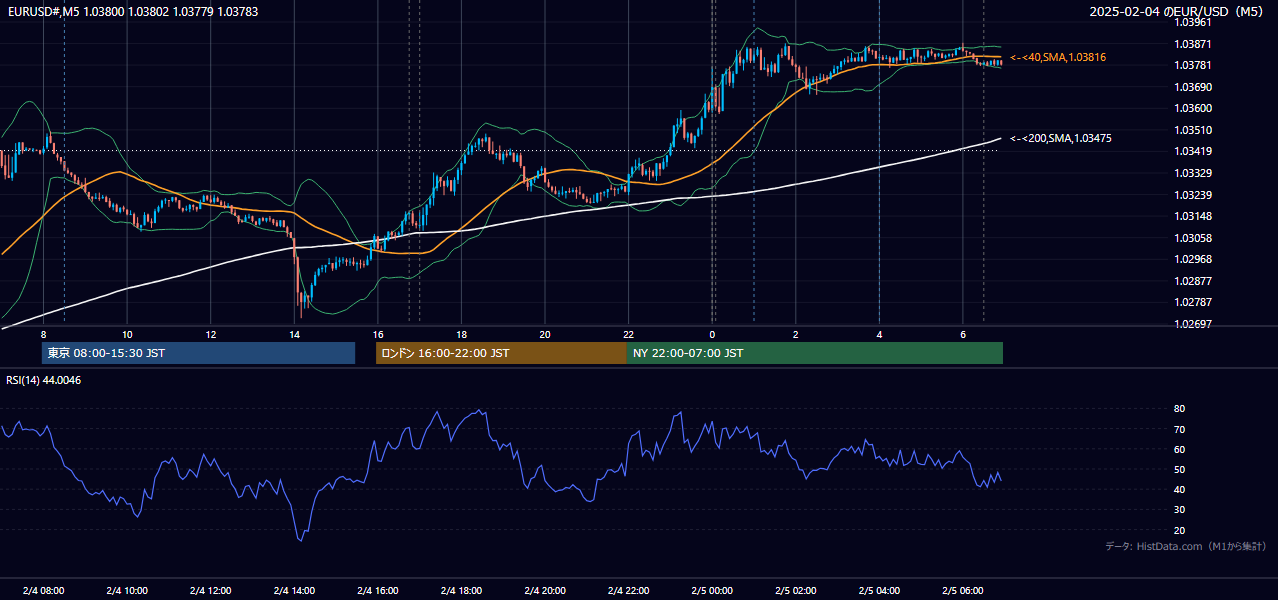Click the RSI axis level 20 label
This screenshot has width=1278, height=600.
coord(1179,530)
